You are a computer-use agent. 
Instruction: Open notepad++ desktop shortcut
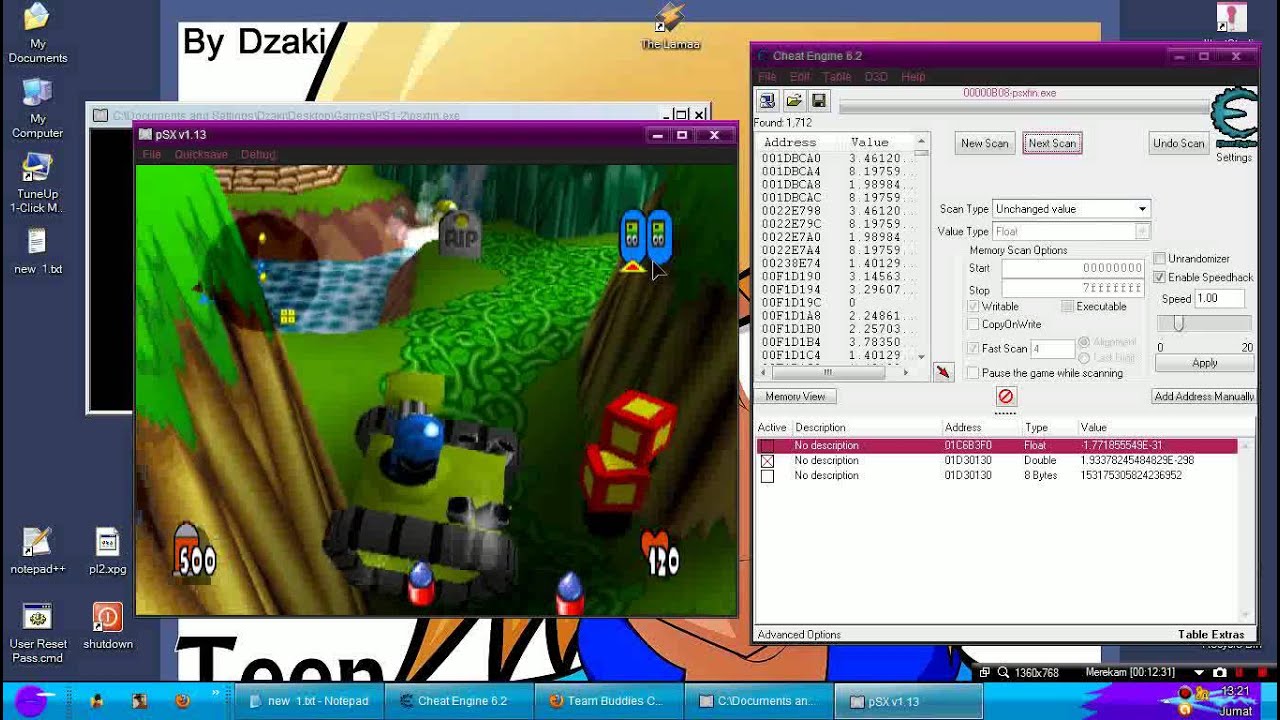[38, 551]
